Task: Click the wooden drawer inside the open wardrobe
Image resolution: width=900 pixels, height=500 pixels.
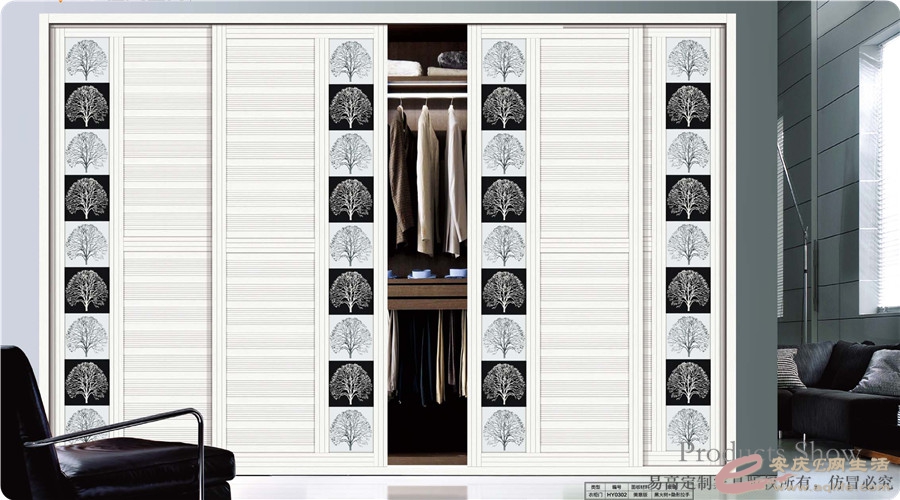Action: point(427,293)
